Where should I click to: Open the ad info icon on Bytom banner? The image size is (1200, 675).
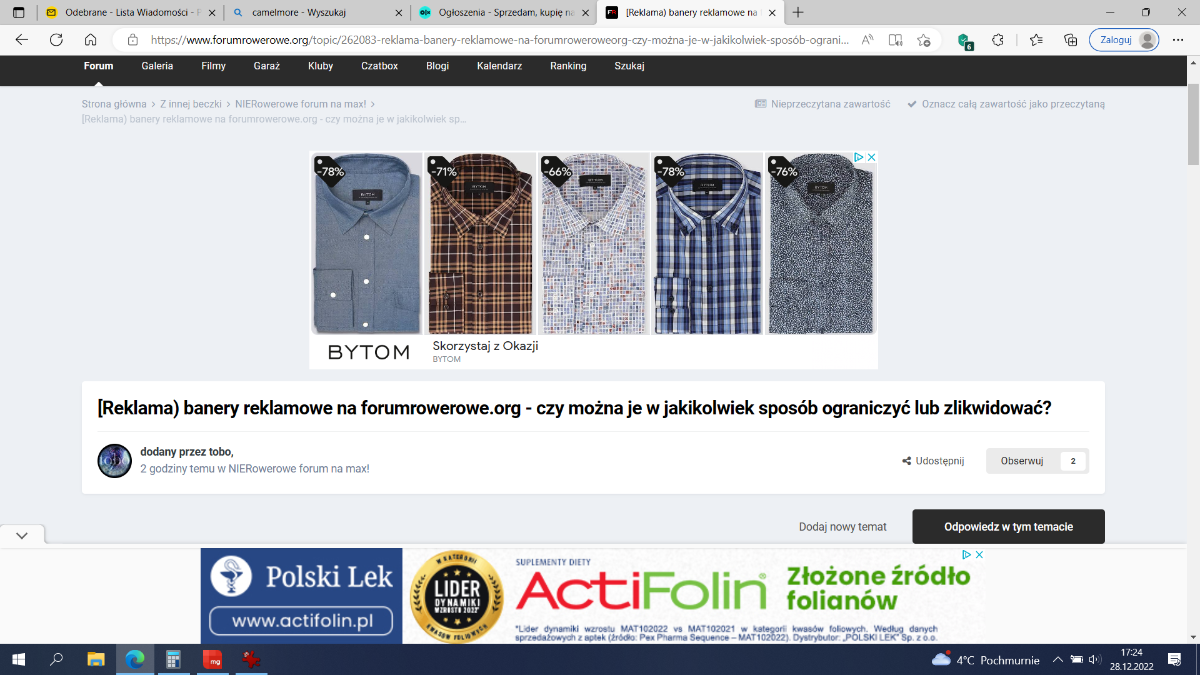click(858, 158)
